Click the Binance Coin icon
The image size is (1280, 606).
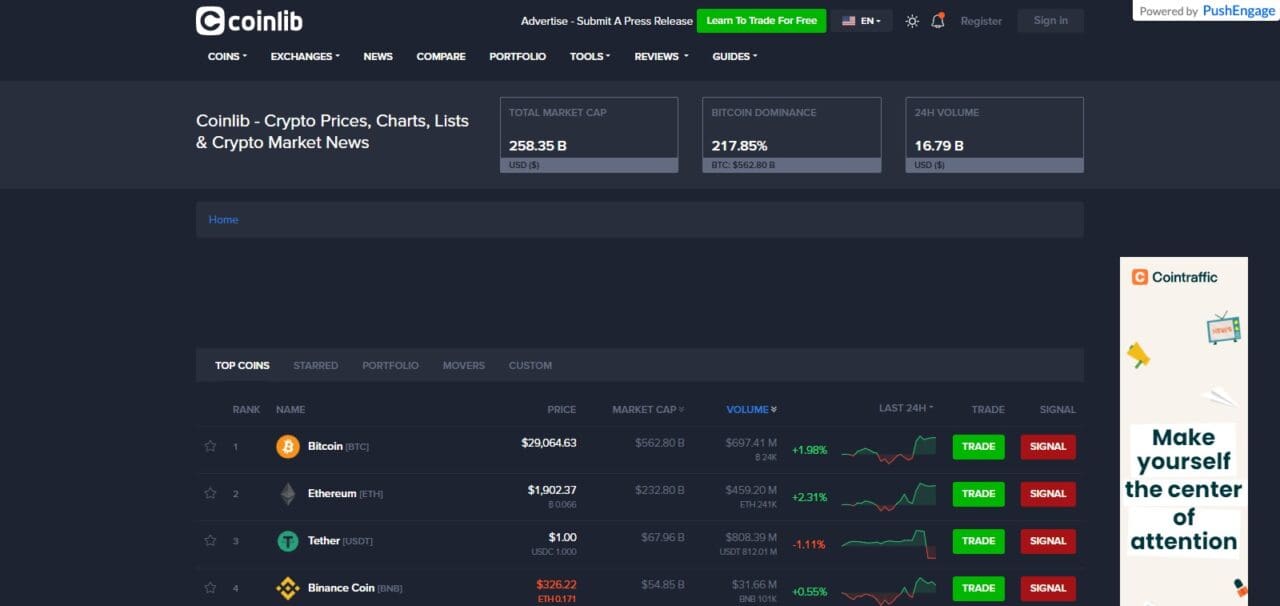[x=288, y=588]
